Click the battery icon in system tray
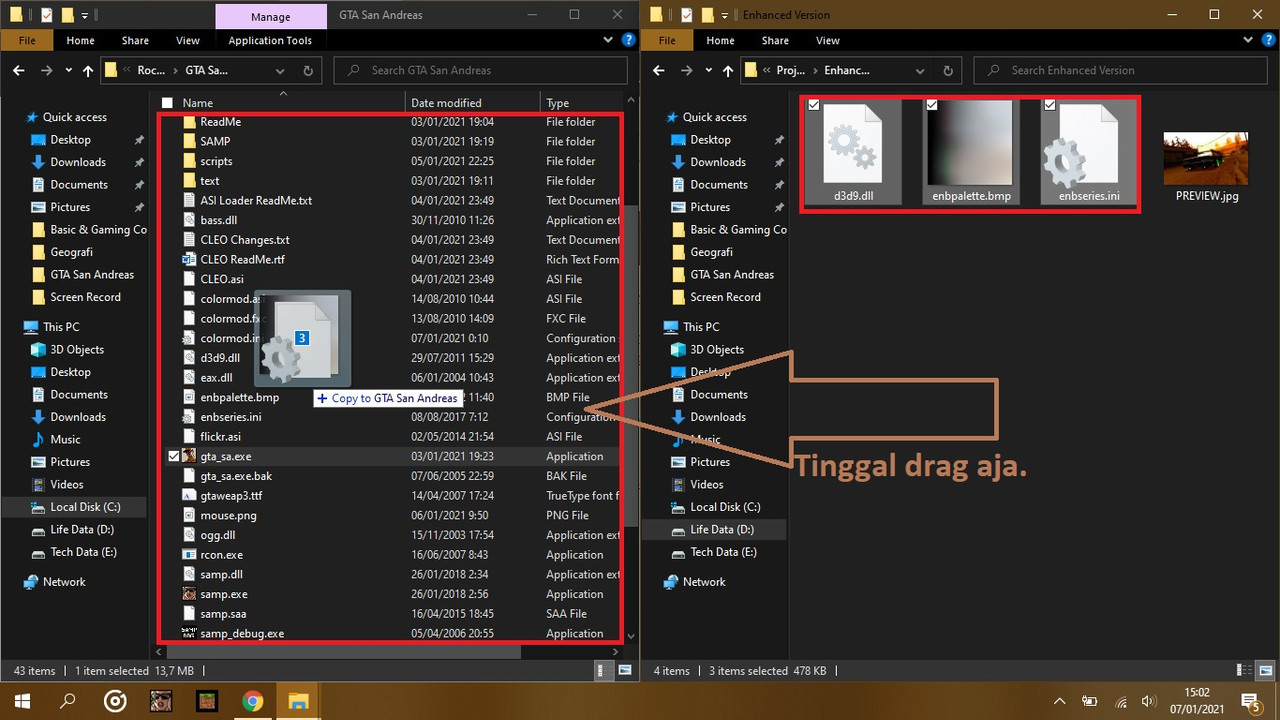 [1090, 700]
